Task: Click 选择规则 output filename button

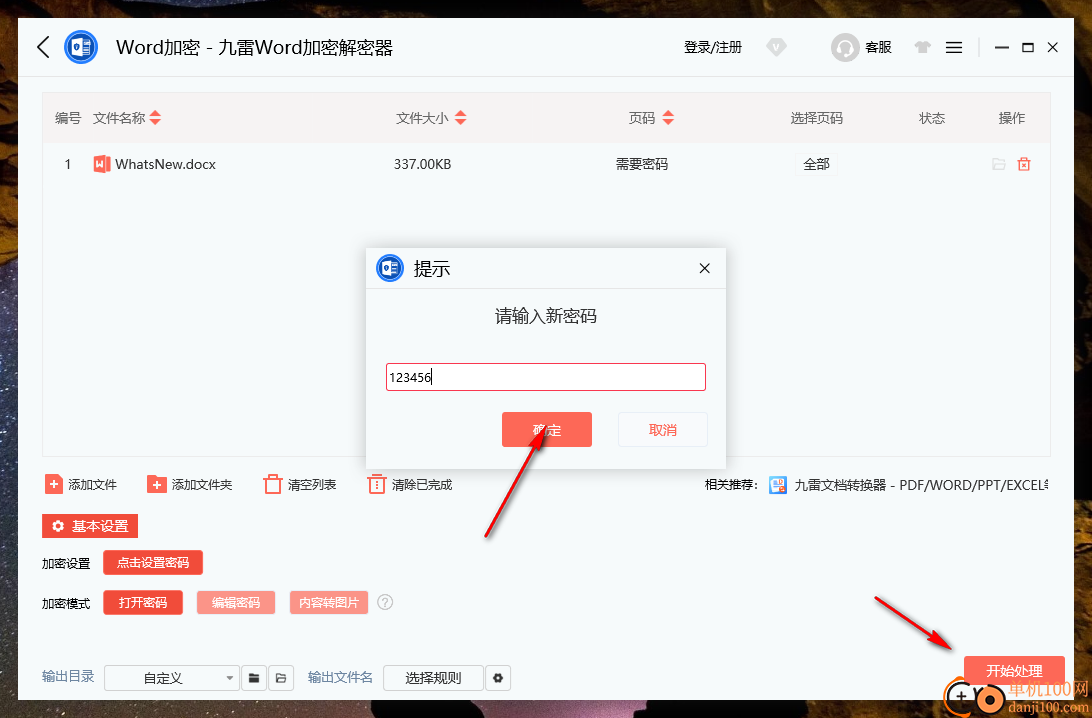Action: pos(433,678)
